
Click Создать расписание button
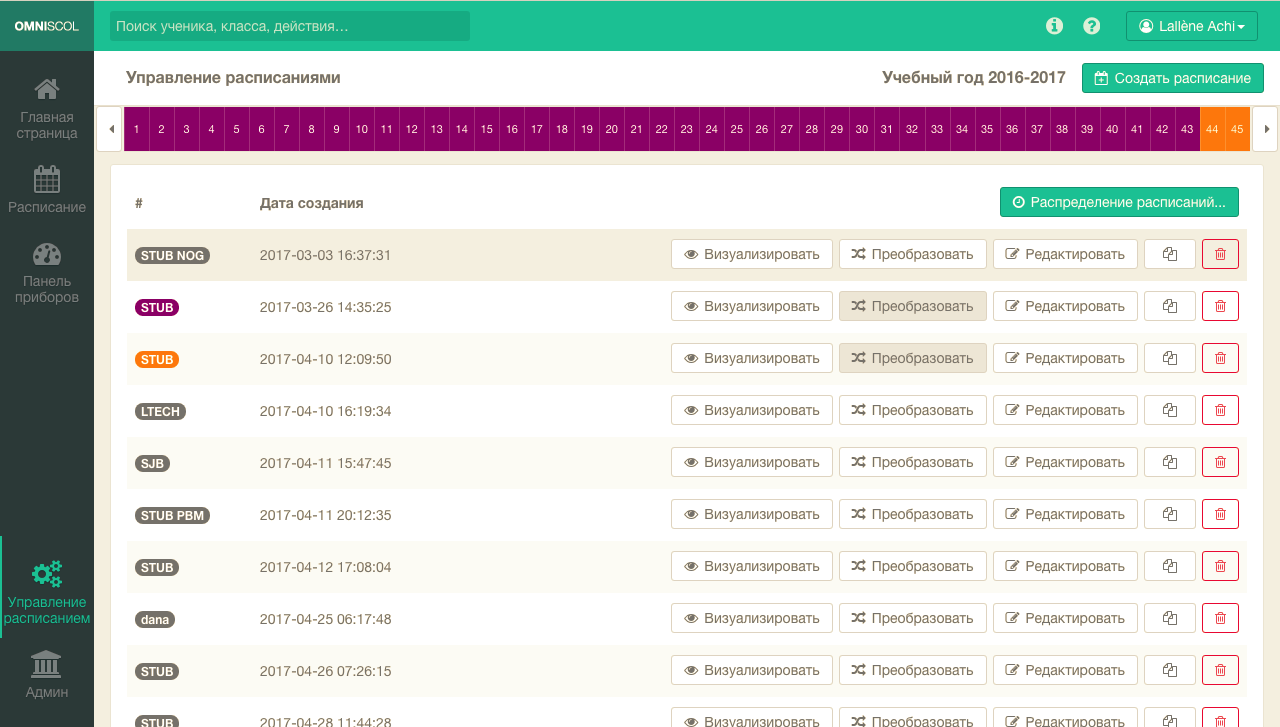pyautogui.click(x=1172, y=78)
